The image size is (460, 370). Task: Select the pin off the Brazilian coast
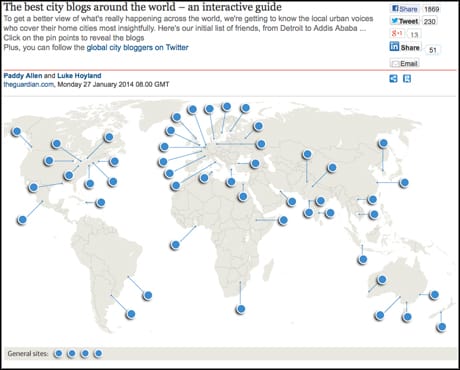tap(147, 295)
